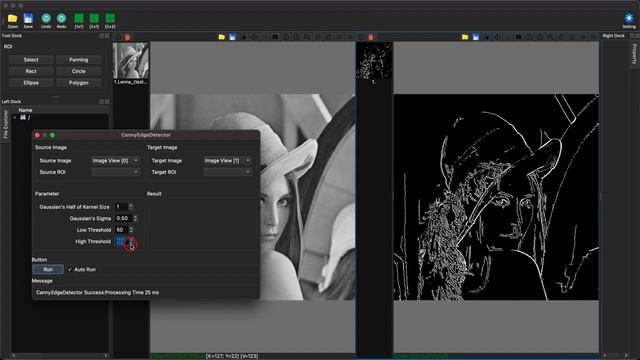Click the Tool Dock title
640x360 pixels.
(x=12, y=36)
